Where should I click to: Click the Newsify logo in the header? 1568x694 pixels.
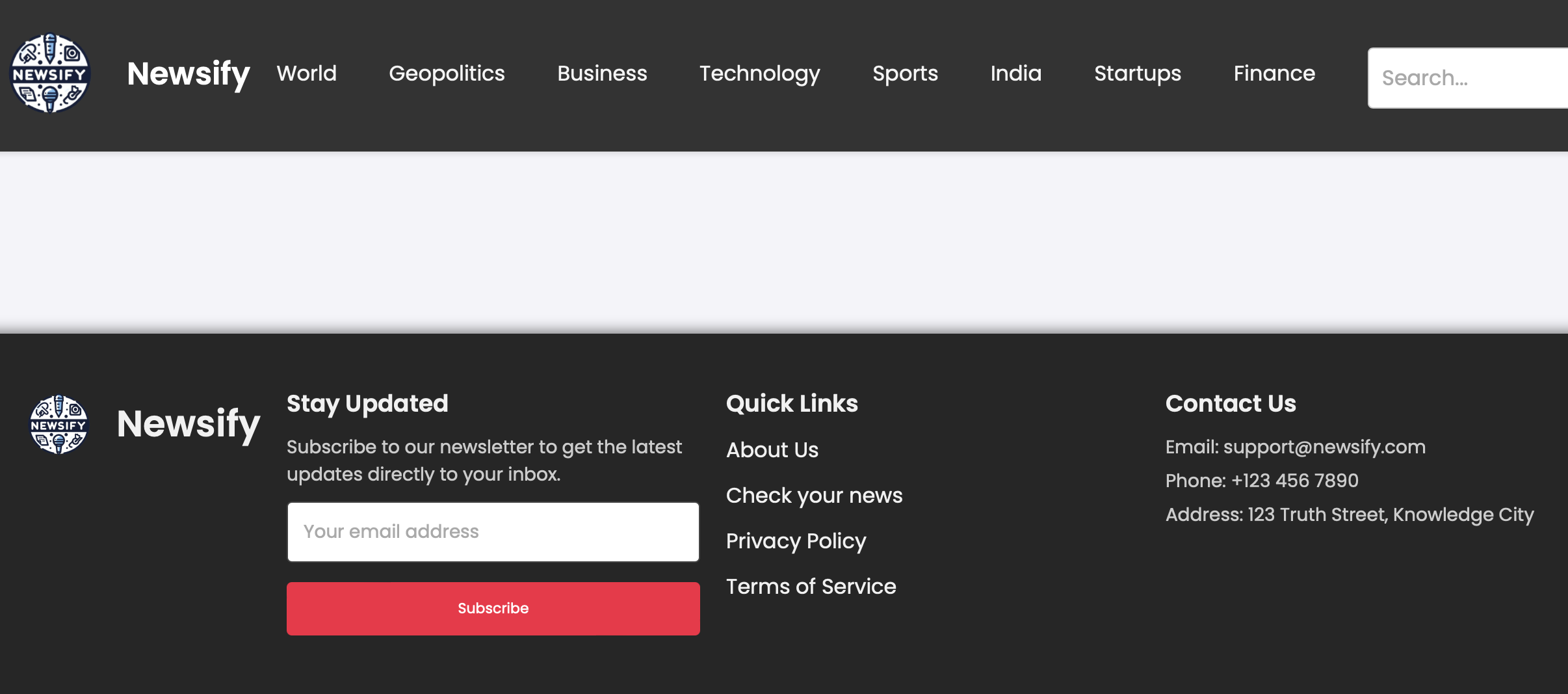click(50, 73)
